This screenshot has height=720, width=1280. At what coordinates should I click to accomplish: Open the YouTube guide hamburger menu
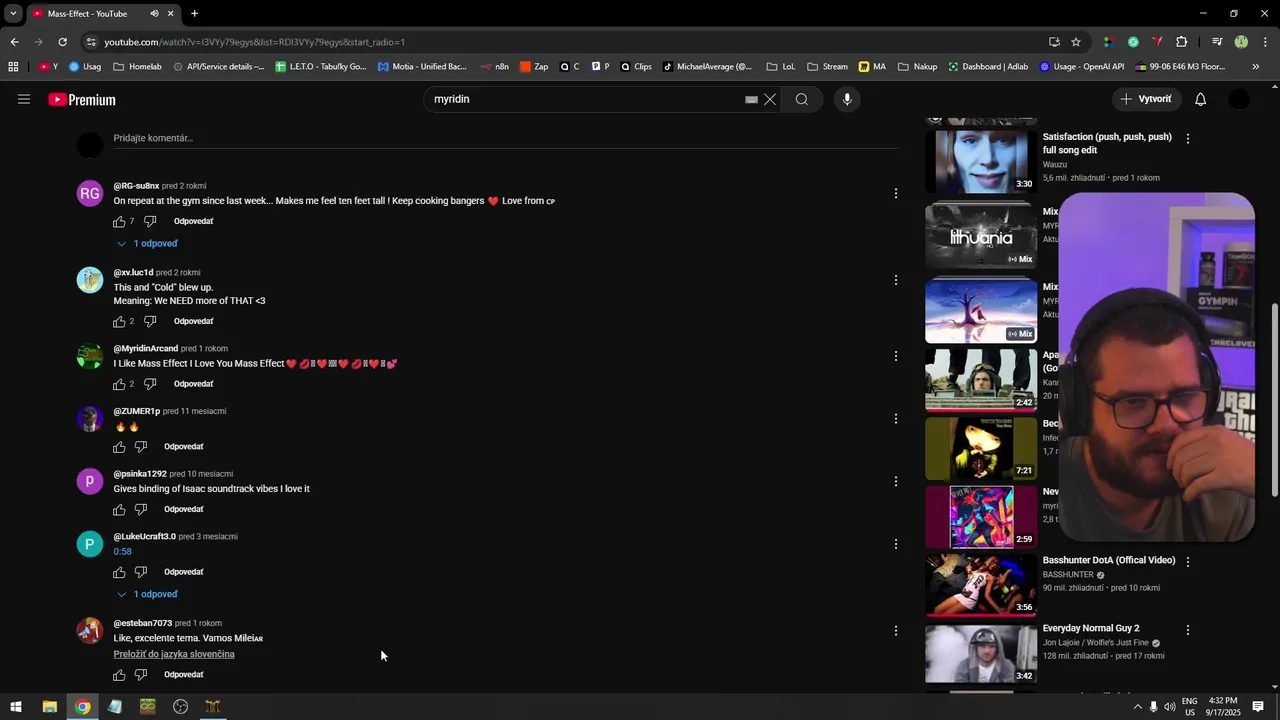(24, 99)
